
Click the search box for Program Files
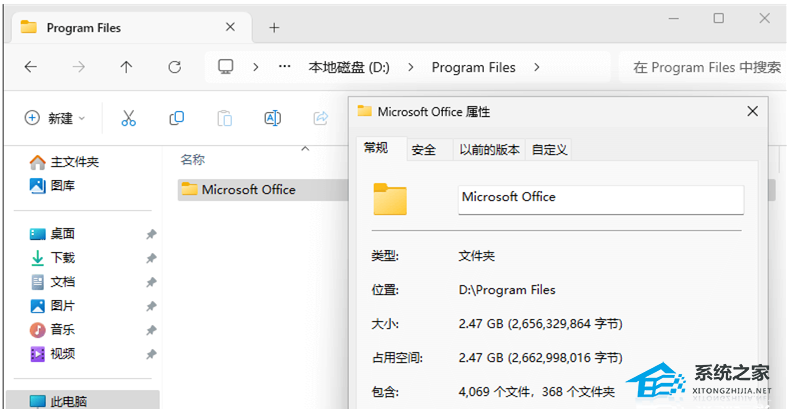coord(702,67)
